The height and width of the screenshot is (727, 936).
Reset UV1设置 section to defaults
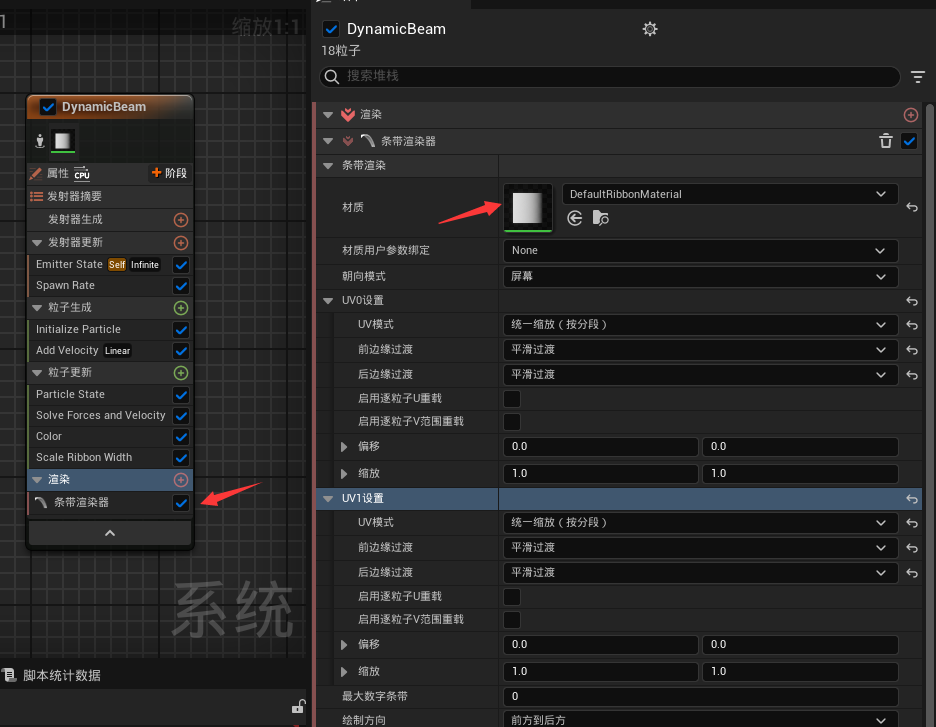(x=912, y=499)
